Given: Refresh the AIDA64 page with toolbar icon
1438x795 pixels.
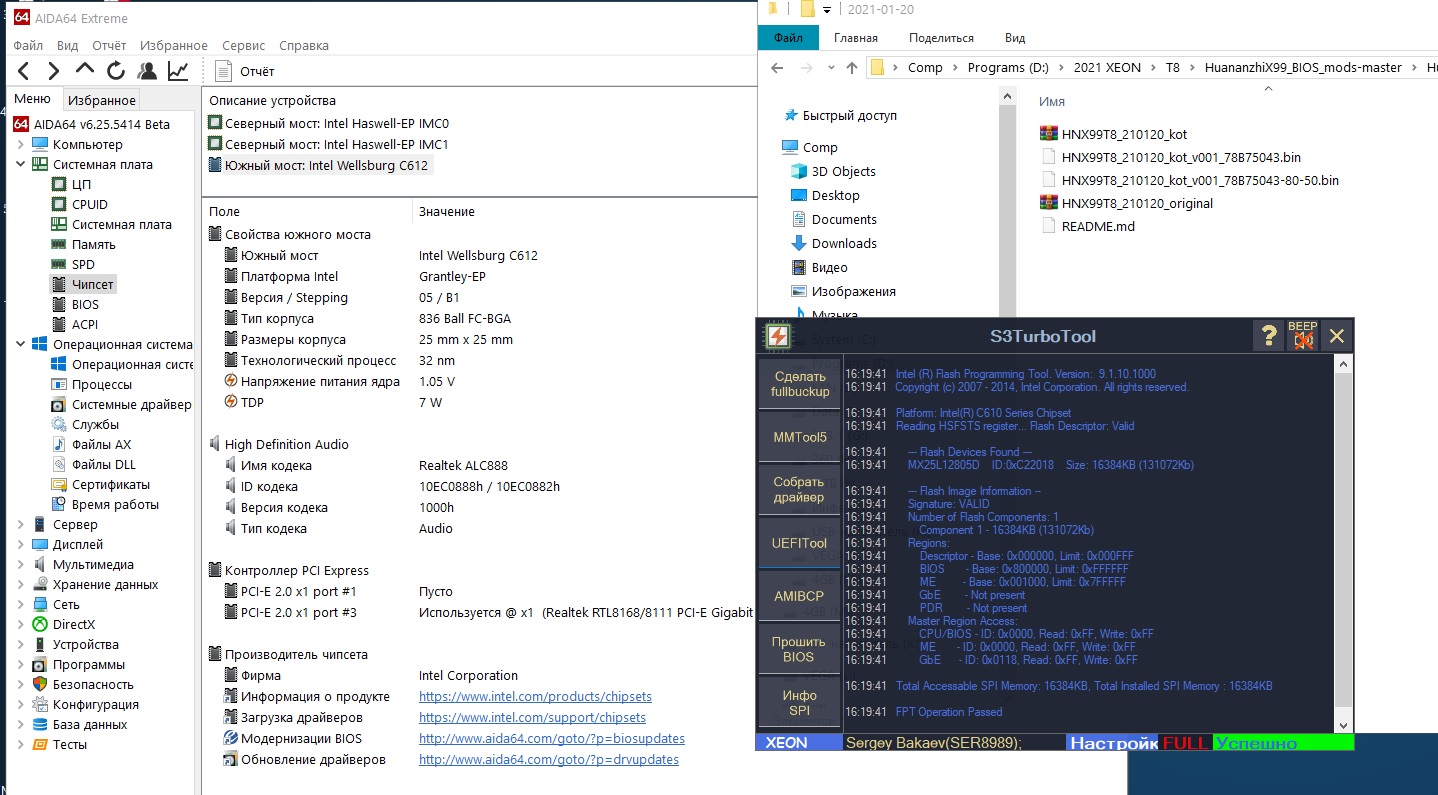Looking at the screenshot, I should (x=116, y=71).
